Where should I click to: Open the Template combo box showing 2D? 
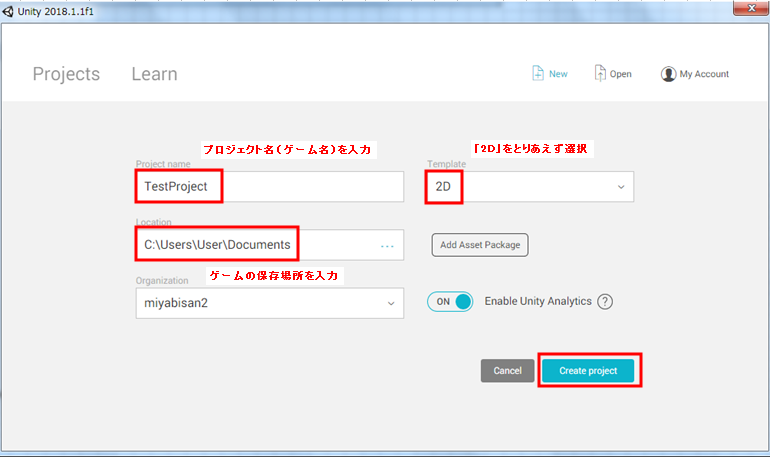(529, 187)
